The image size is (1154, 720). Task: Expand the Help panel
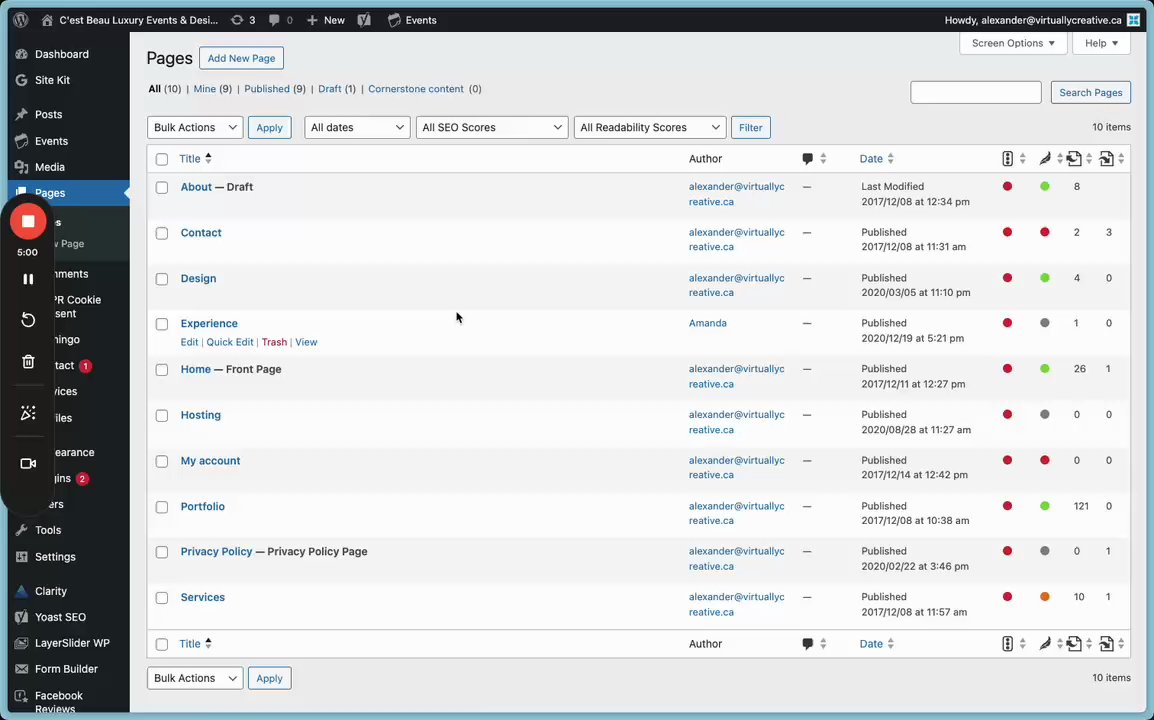coord(1101,43)
